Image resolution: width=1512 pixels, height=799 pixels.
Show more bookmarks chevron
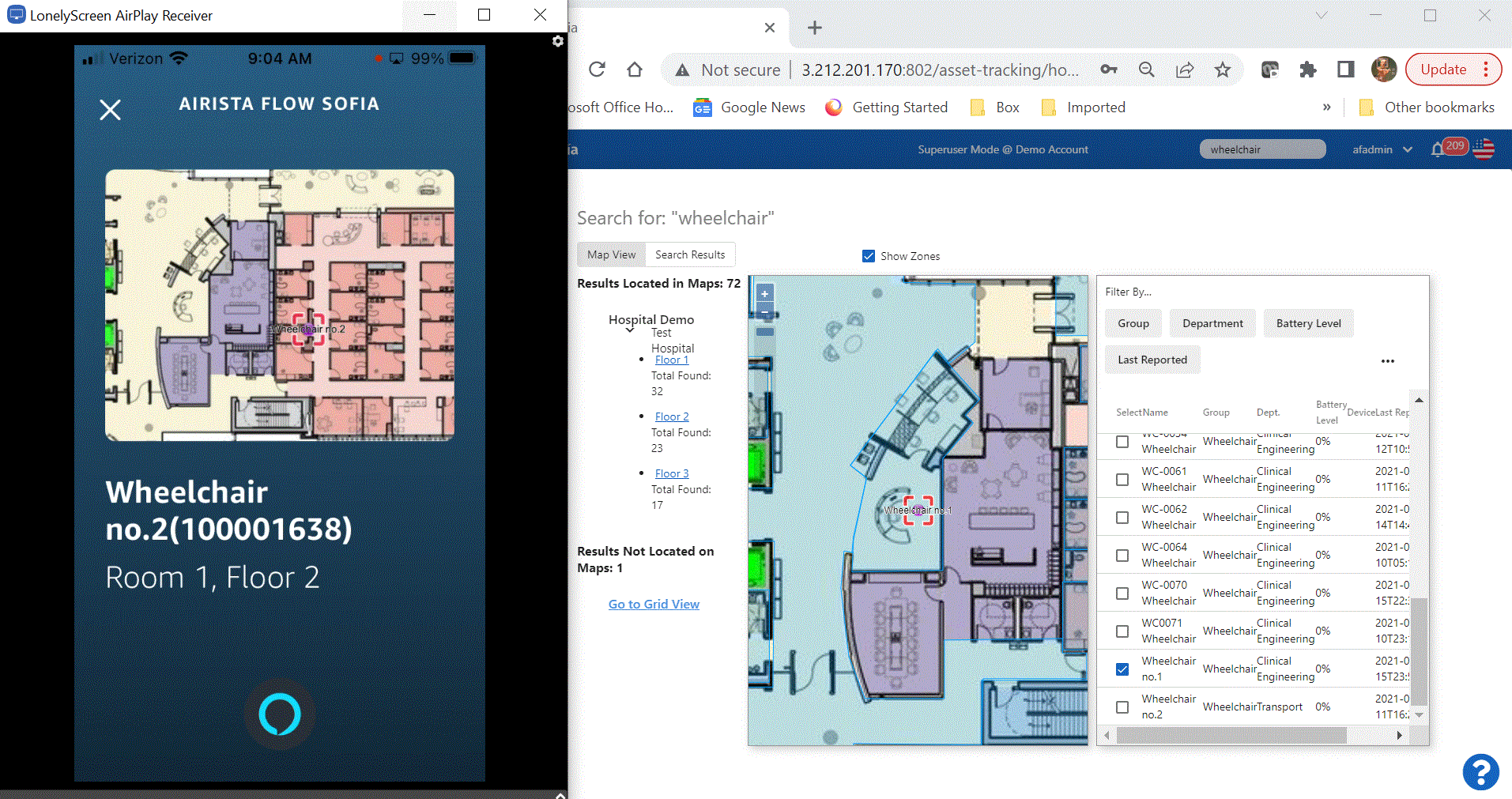[x=1326, y=107]
